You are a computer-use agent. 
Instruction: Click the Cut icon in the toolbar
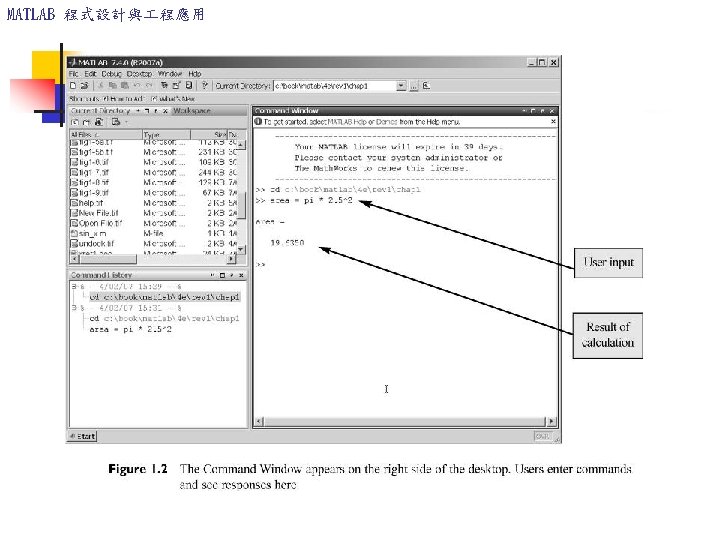tap(101, 85)
